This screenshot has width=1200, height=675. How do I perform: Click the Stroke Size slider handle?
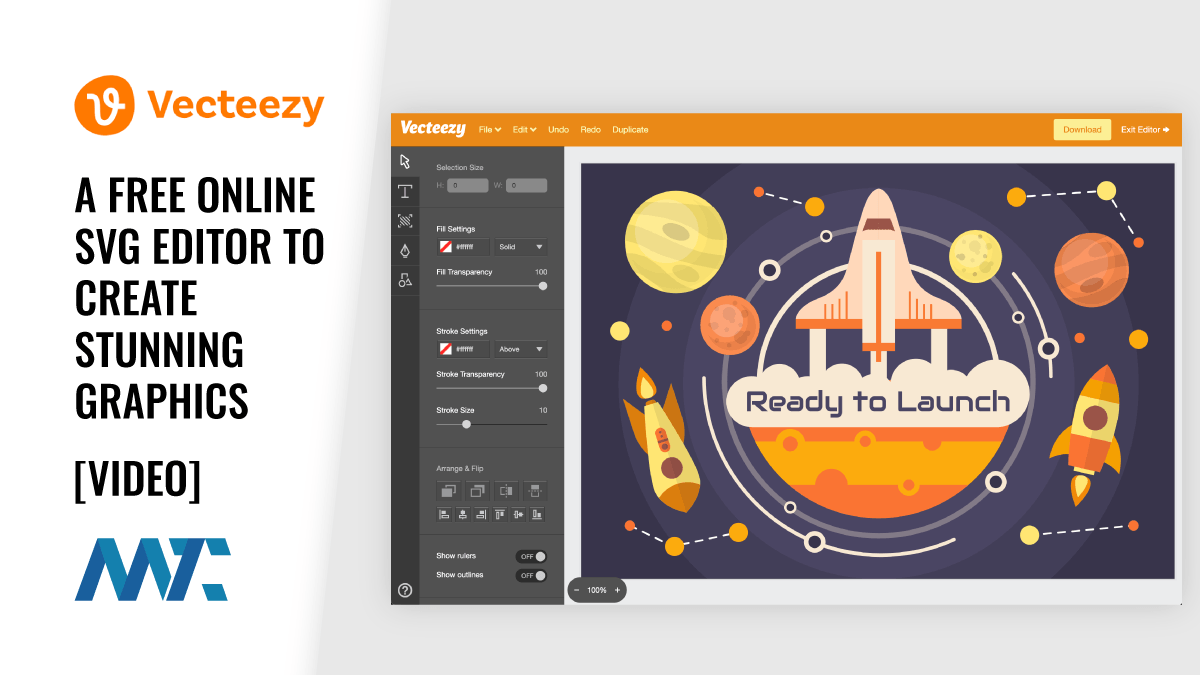(466, 424)
